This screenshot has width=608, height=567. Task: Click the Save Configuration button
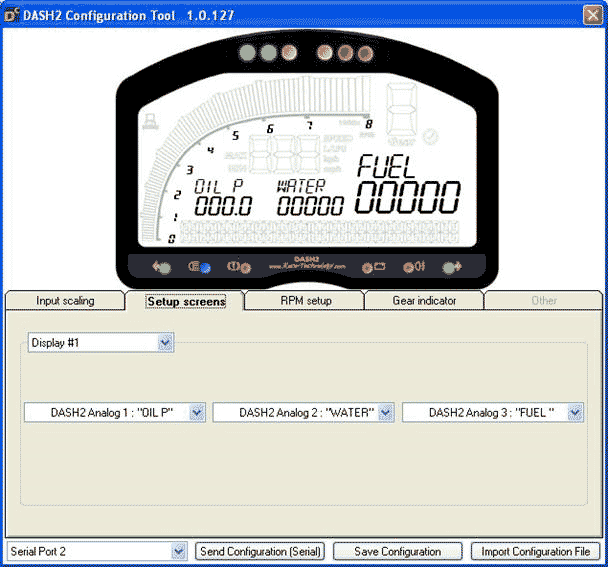tap(397, 551)
